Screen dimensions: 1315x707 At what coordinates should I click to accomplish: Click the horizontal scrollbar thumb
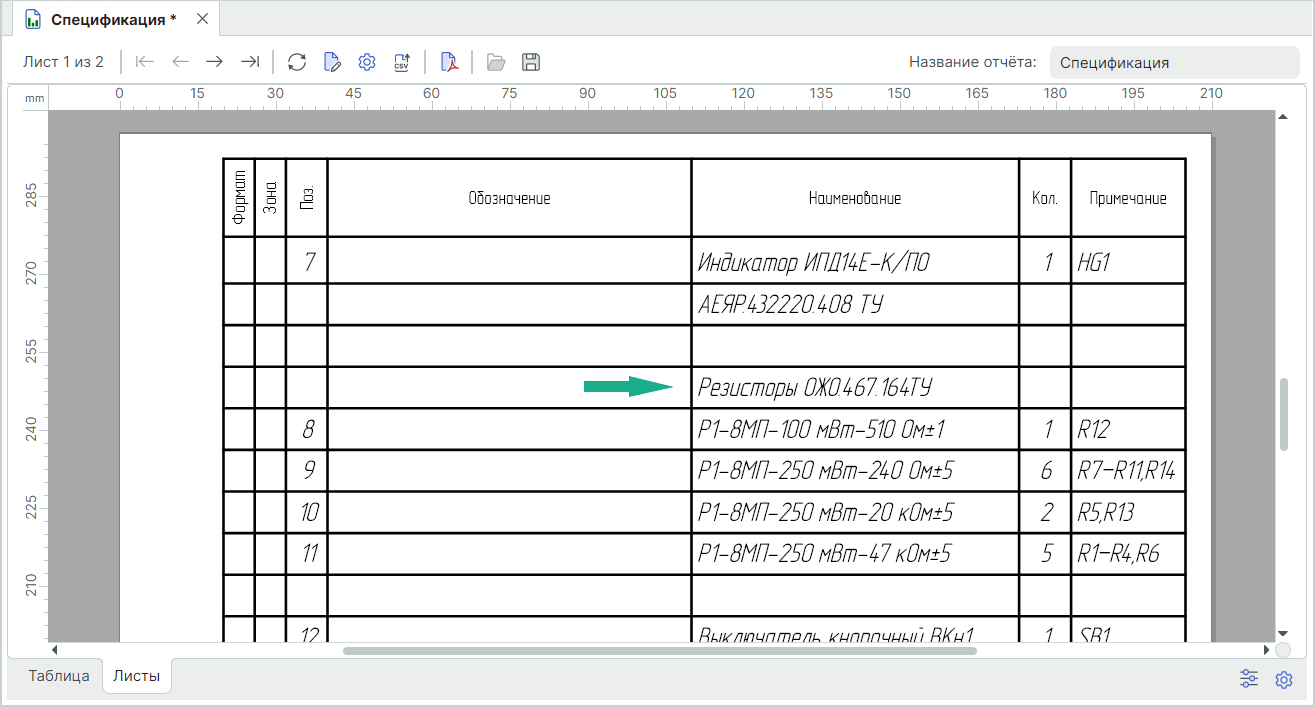tap(659, 651)
